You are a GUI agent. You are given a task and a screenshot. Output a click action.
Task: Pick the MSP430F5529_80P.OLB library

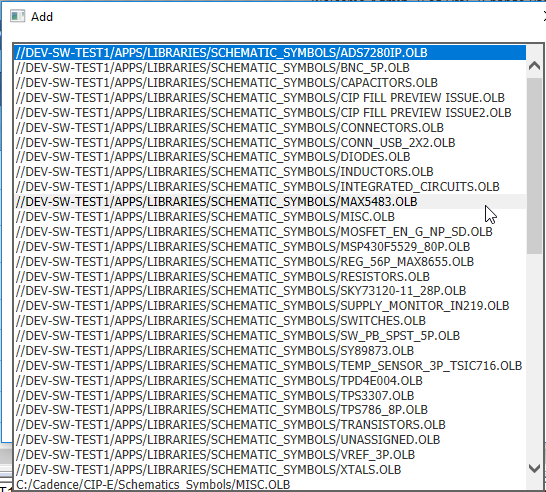tap(270, 247)
